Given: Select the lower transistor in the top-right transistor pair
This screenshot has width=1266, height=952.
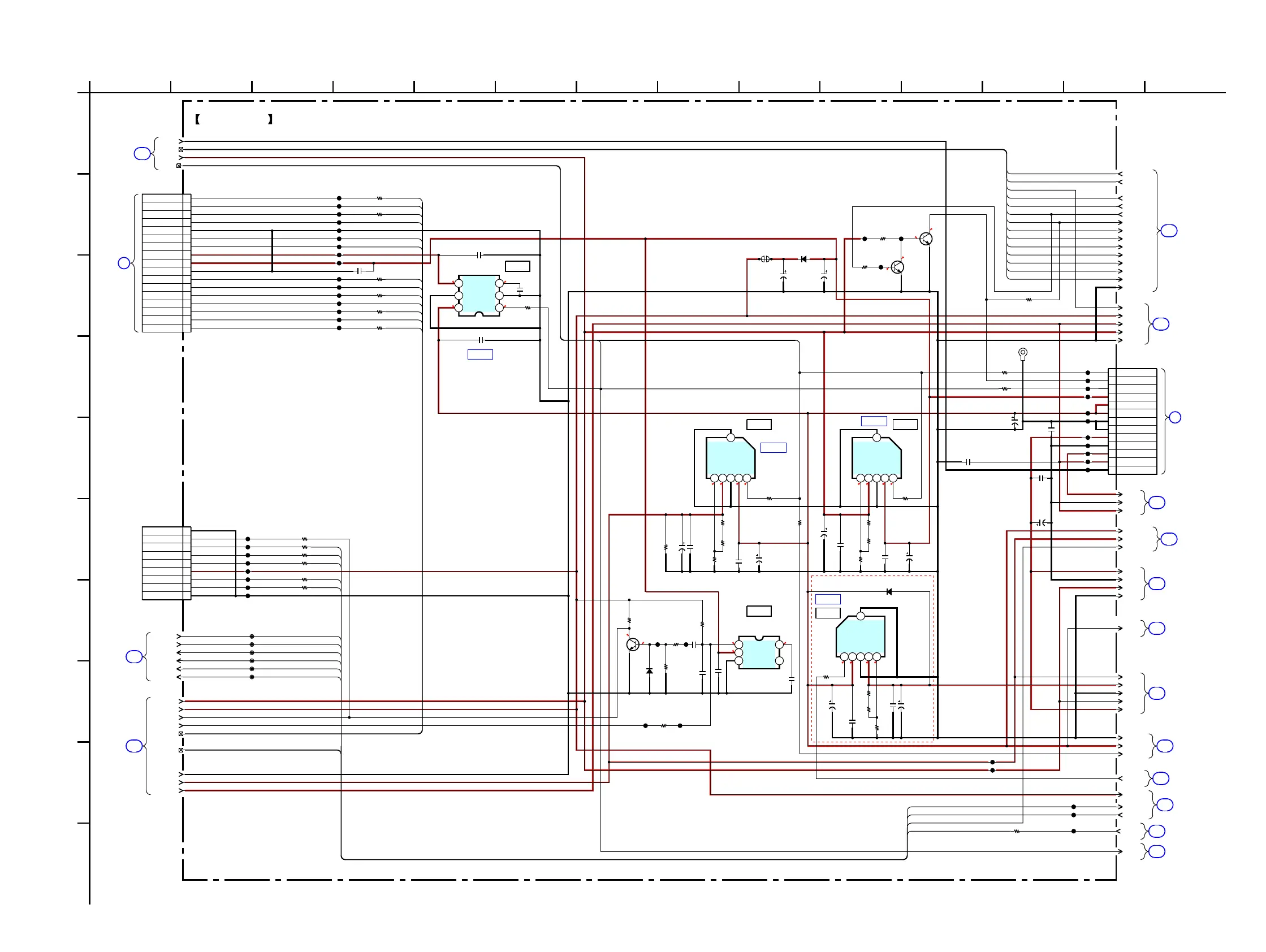Looking at the screenshot, I should click(x=897, y=267).
